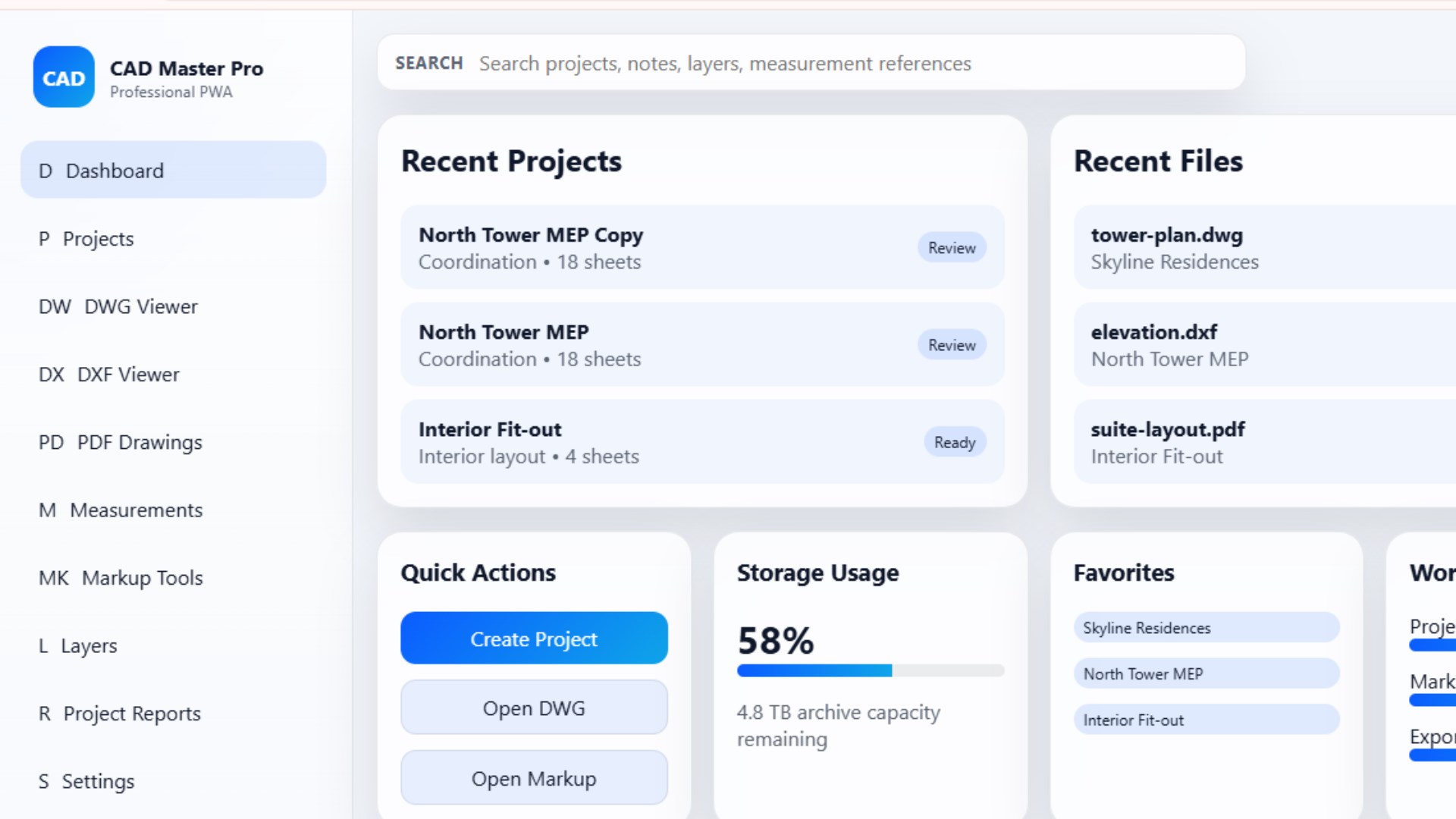
Task: Click the 58% storage usage value
Action: [x=776, y=641]
